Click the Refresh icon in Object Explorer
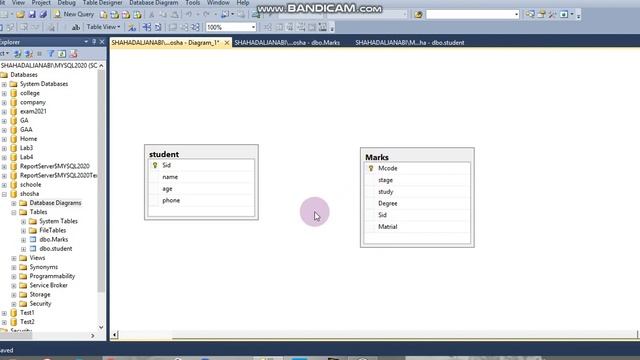This screenshot has width=640, height=360. [62, 53]
